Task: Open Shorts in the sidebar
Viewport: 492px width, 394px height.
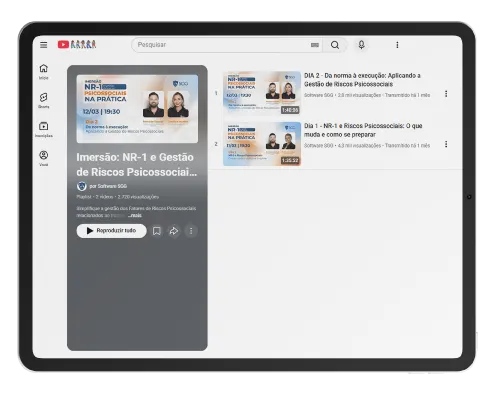Action: click(44, 100)
